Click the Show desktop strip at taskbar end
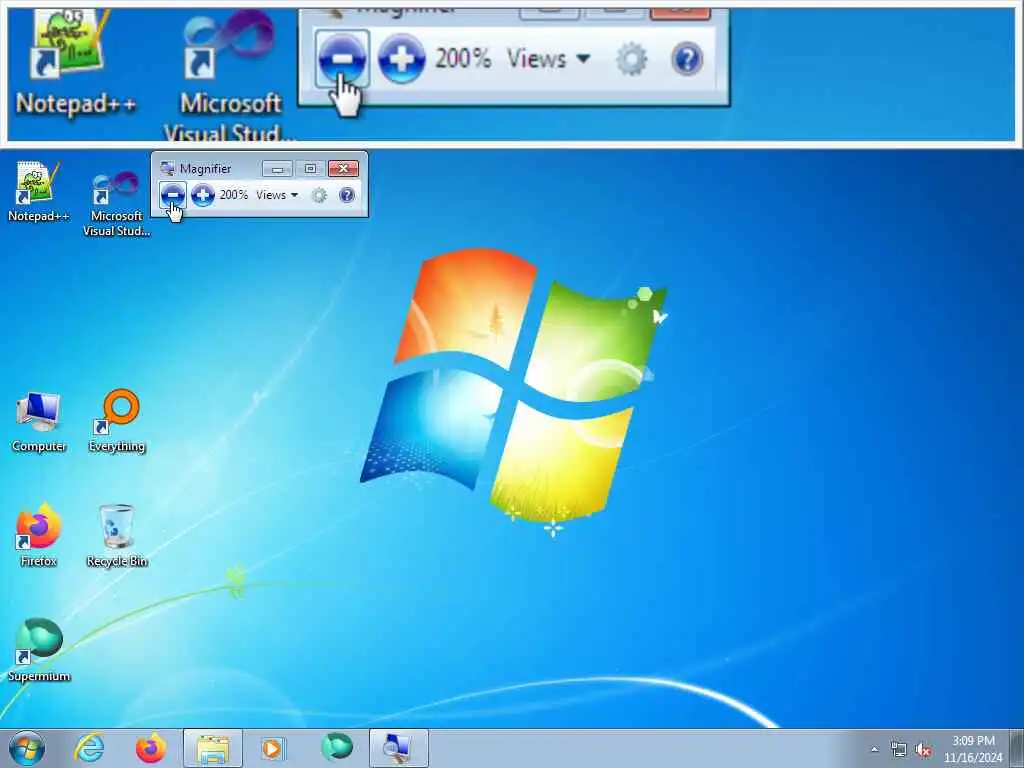The height and width of the screenshot is (768, 1024). tap(1017, 748)
